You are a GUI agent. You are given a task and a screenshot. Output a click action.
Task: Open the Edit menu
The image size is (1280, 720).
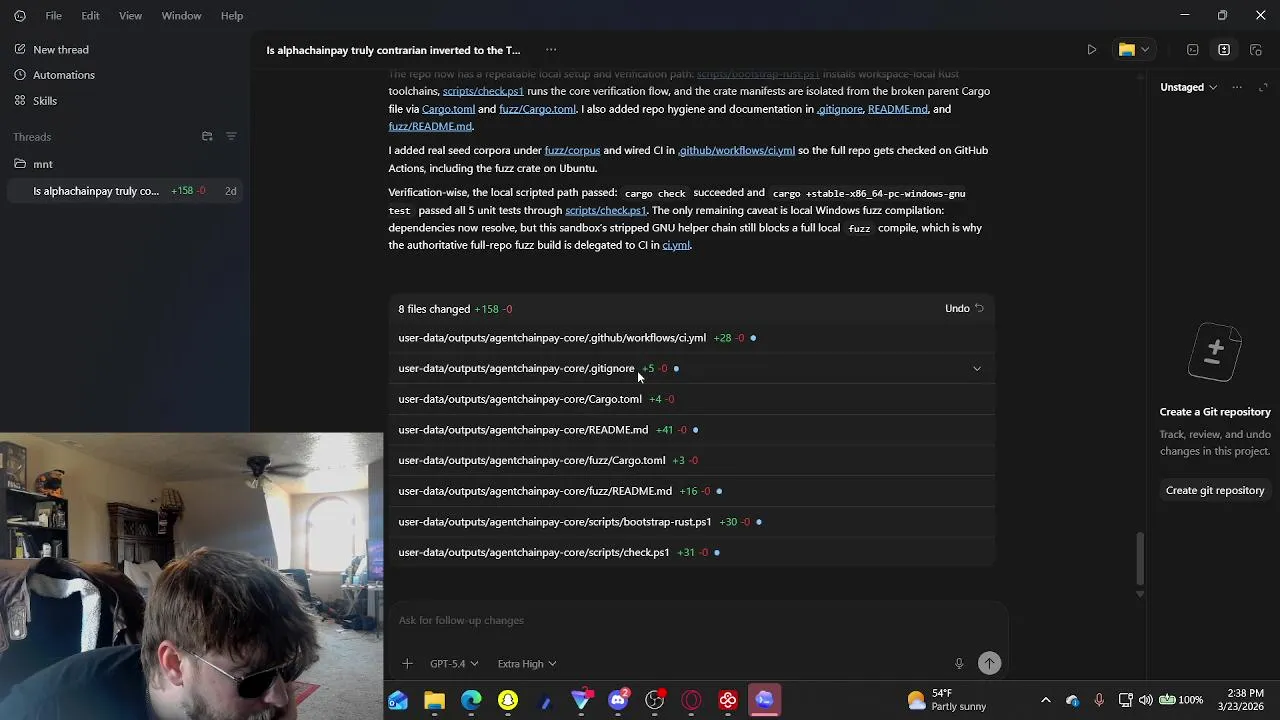[x=90, y=16]
